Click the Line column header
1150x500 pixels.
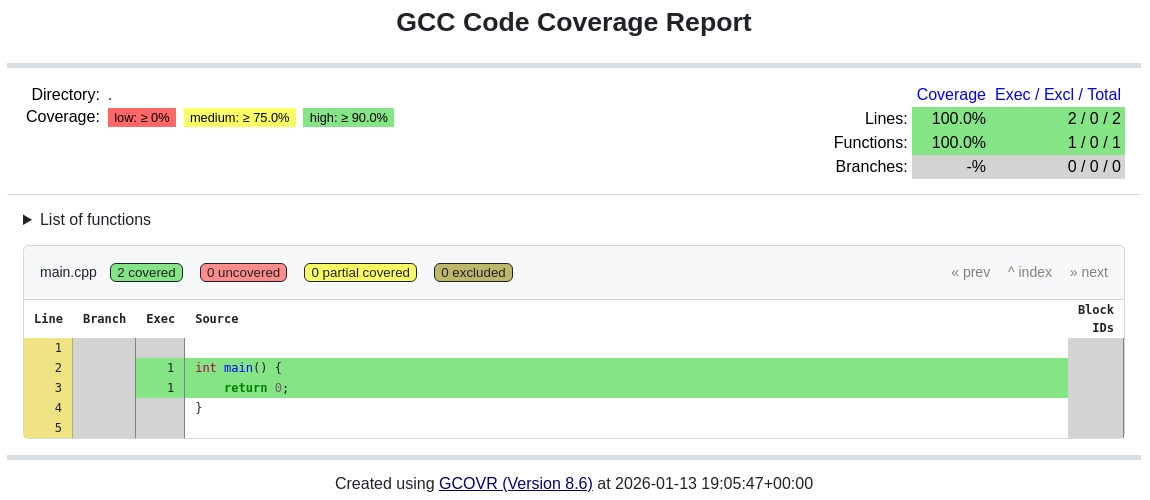click(x=48, y=319)
